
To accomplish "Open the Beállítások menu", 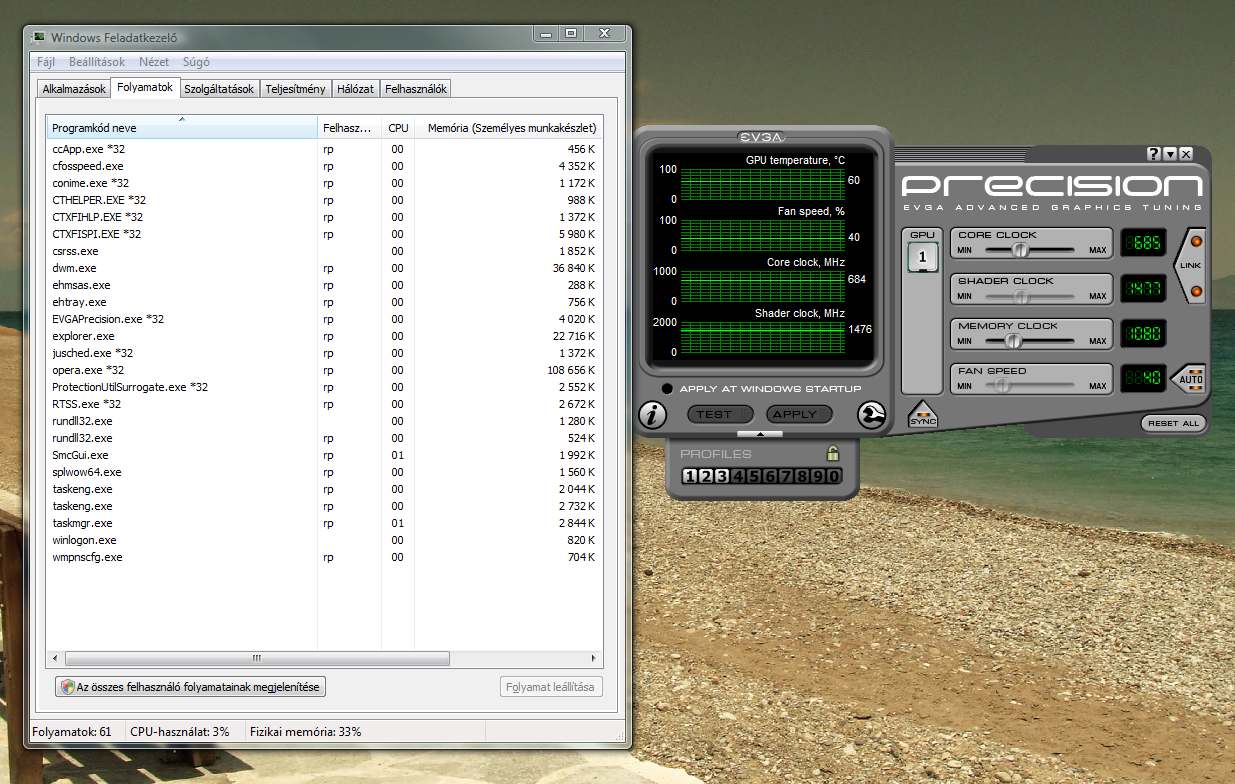I will tap(97, 62).
